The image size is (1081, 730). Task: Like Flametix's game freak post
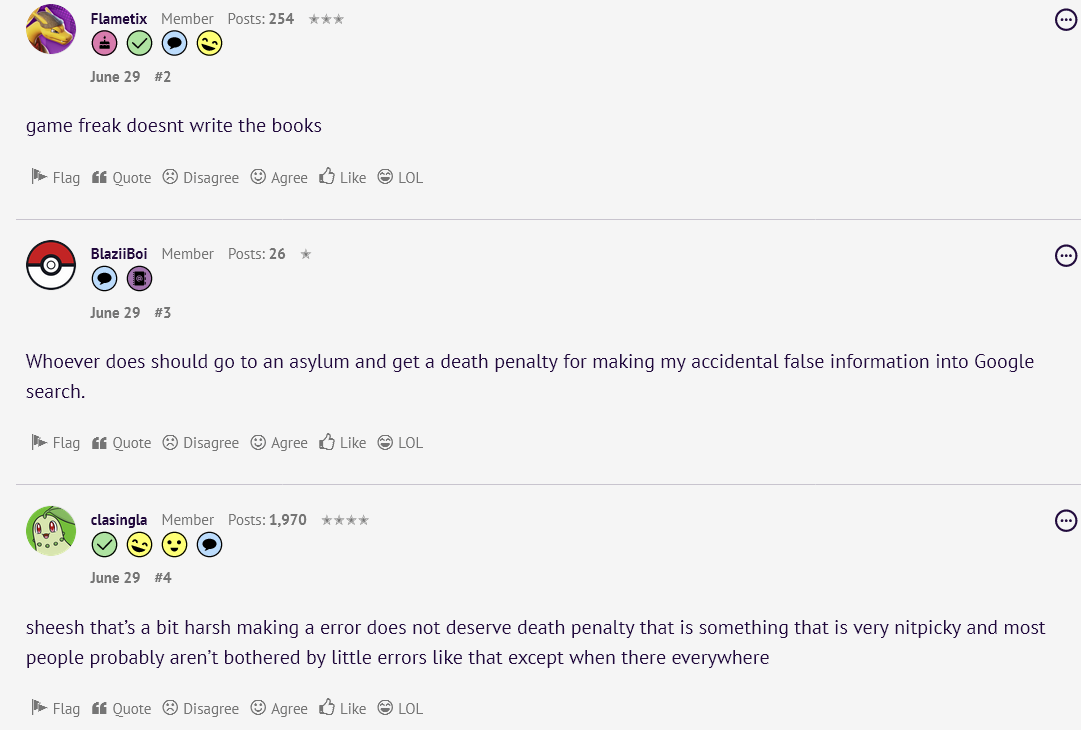click(343, 177)
